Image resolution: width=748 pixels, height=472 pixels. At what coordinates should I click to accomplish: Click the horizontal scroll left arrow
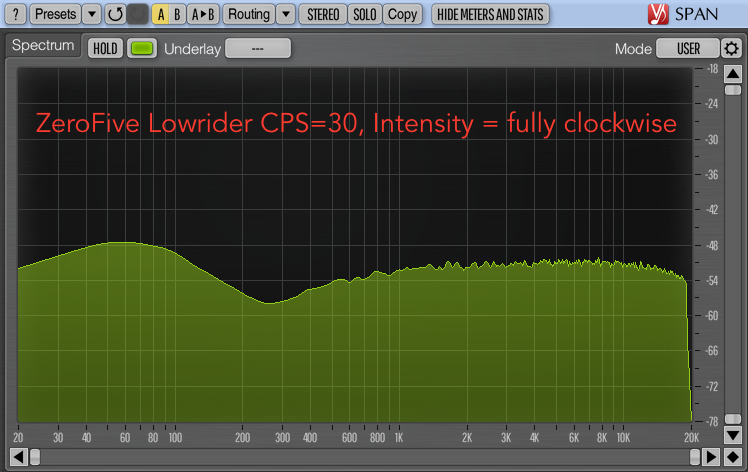pos(18,457)
